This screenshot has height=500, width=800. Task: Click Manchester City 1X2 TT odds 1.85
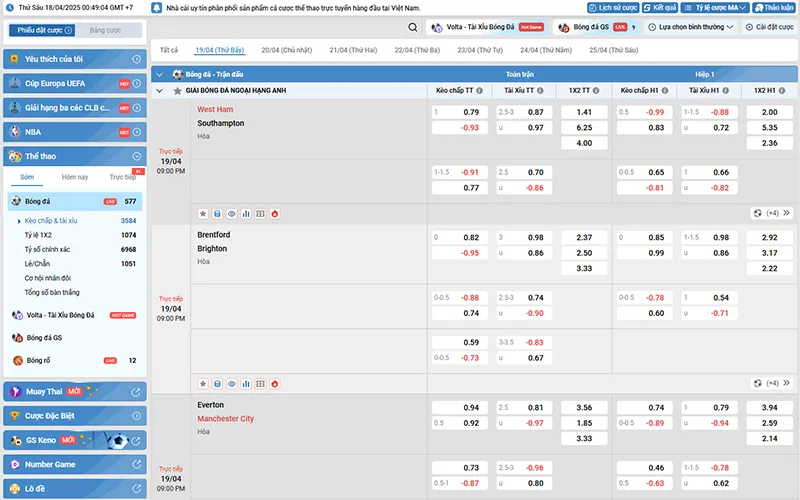584,423
